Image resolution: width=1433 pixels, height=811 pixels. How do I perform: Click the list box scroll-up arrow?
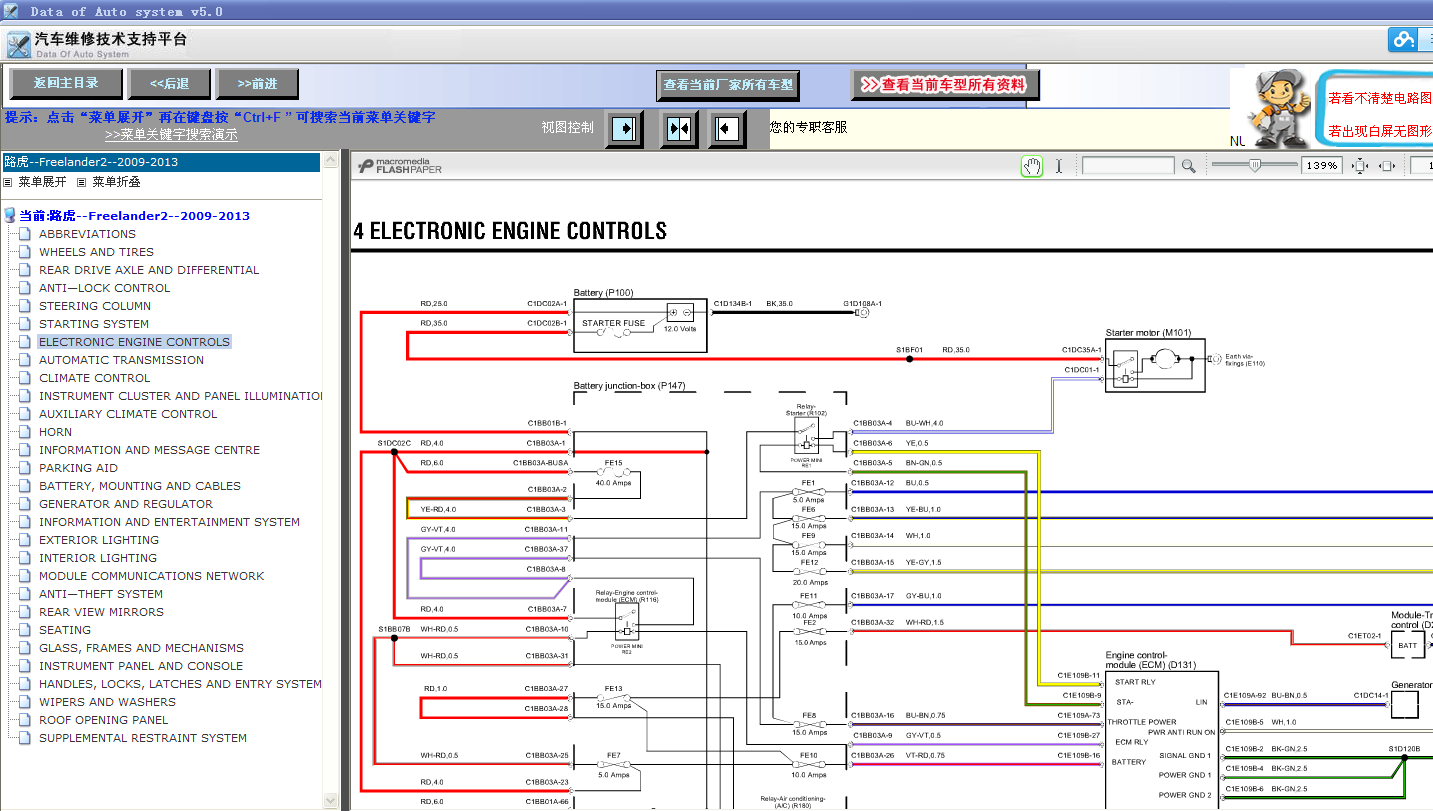[x=331, y=158]
